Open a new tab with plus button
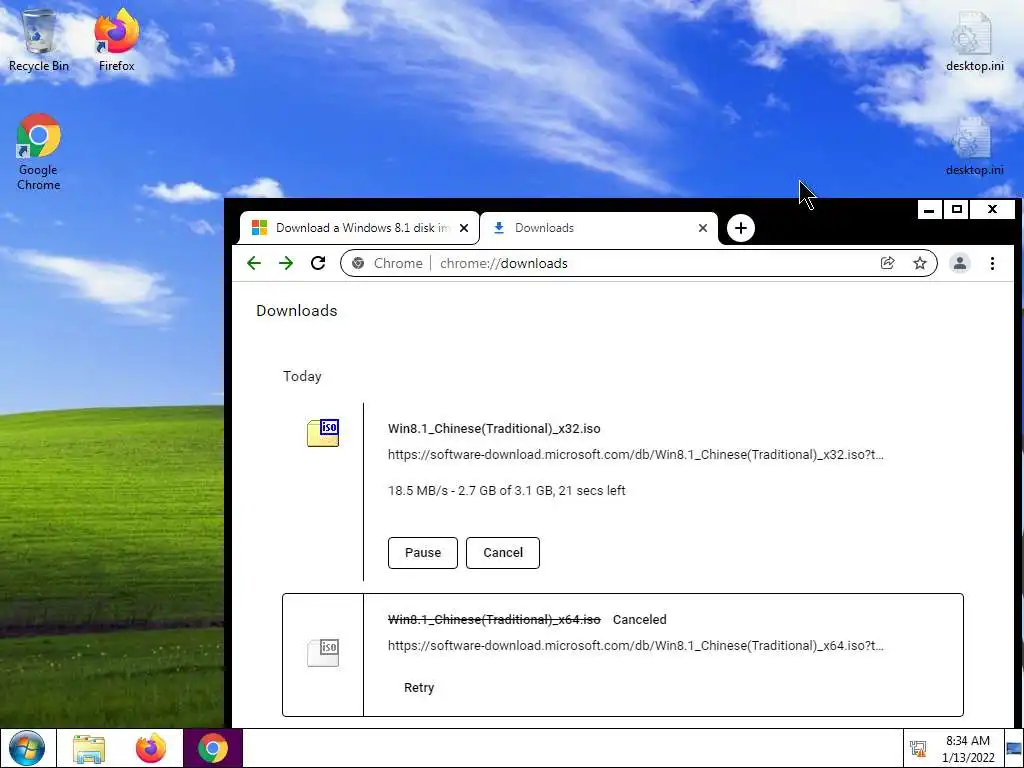 point(741,228)
